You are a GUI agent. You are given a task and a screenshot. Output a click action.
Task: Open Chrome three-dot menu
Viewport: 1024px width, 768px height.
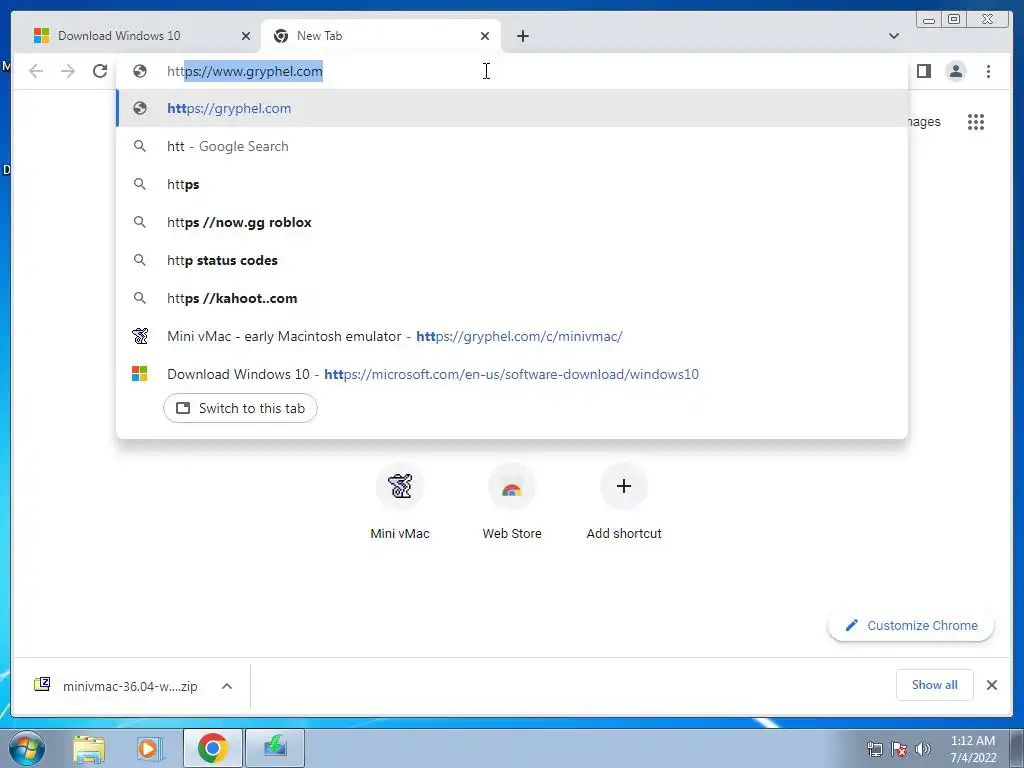pos(988,71)
